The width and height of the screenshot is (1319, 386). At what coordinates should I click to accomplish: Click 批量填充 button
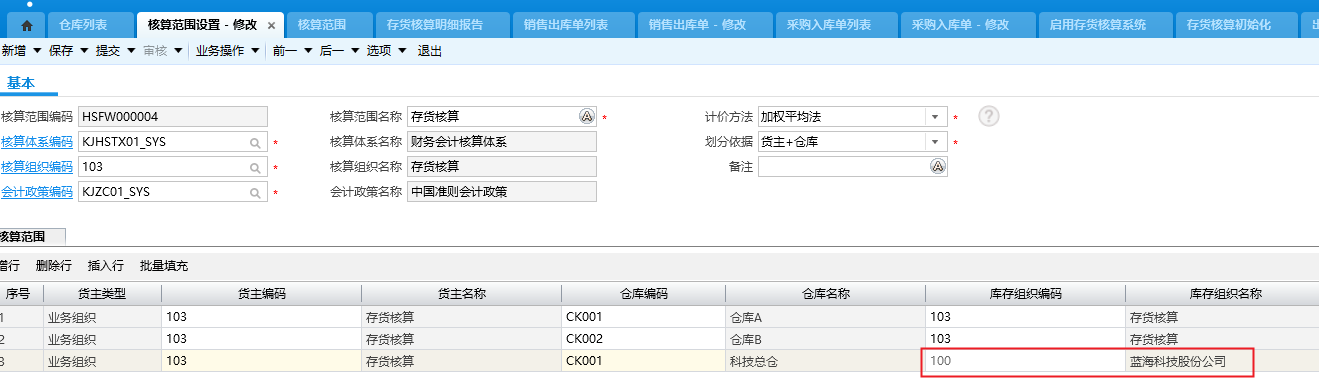click(x=164, y=266)
